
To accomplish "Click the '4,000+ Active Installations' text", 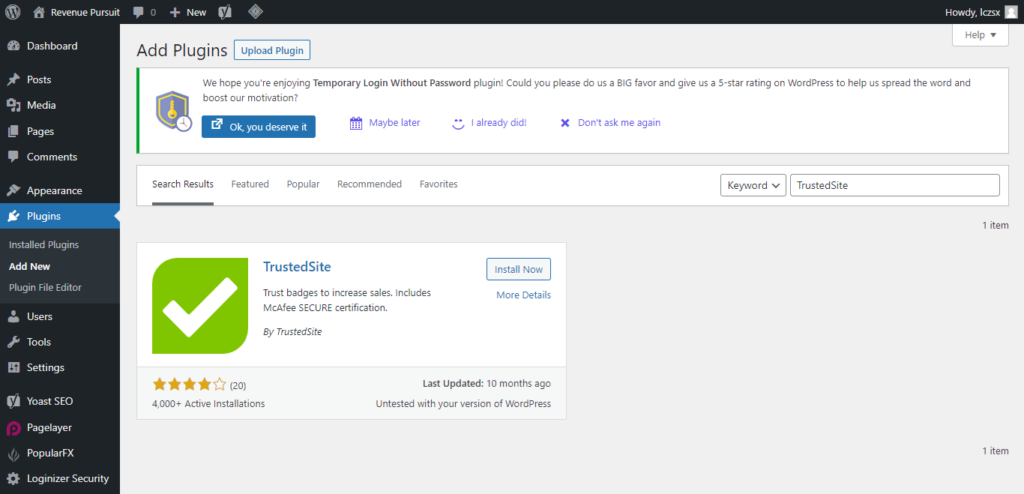I will coord(208,404).
